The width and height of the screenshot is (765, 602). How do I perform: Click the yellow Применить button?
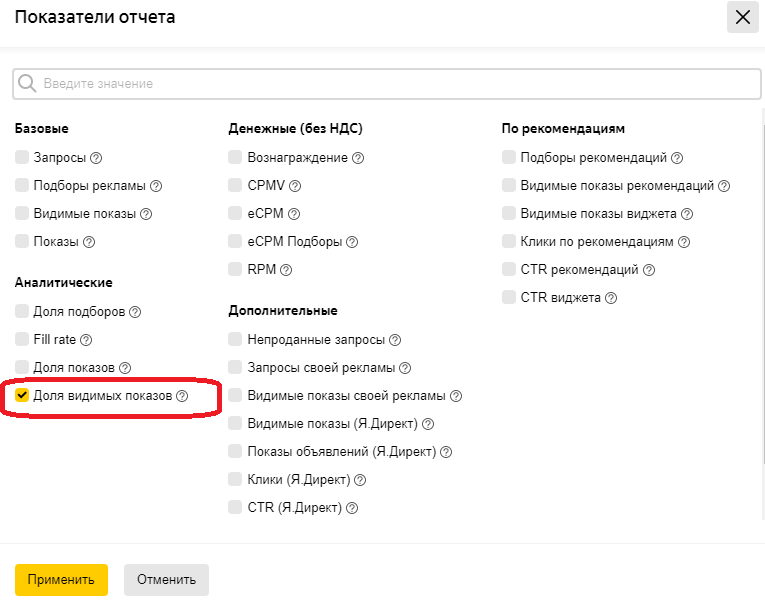[x=61, y=580]
